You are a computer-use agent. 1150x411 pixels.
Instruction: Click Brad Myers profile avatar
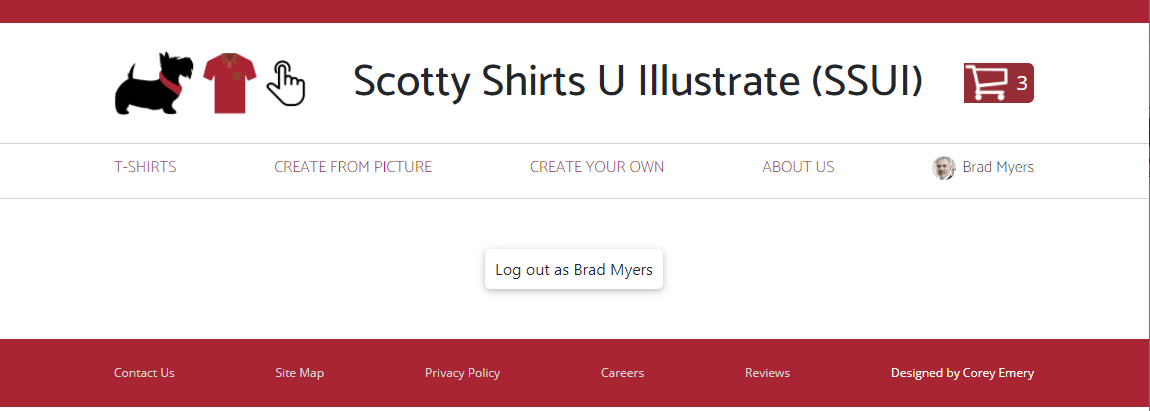[x=943, y=168]
